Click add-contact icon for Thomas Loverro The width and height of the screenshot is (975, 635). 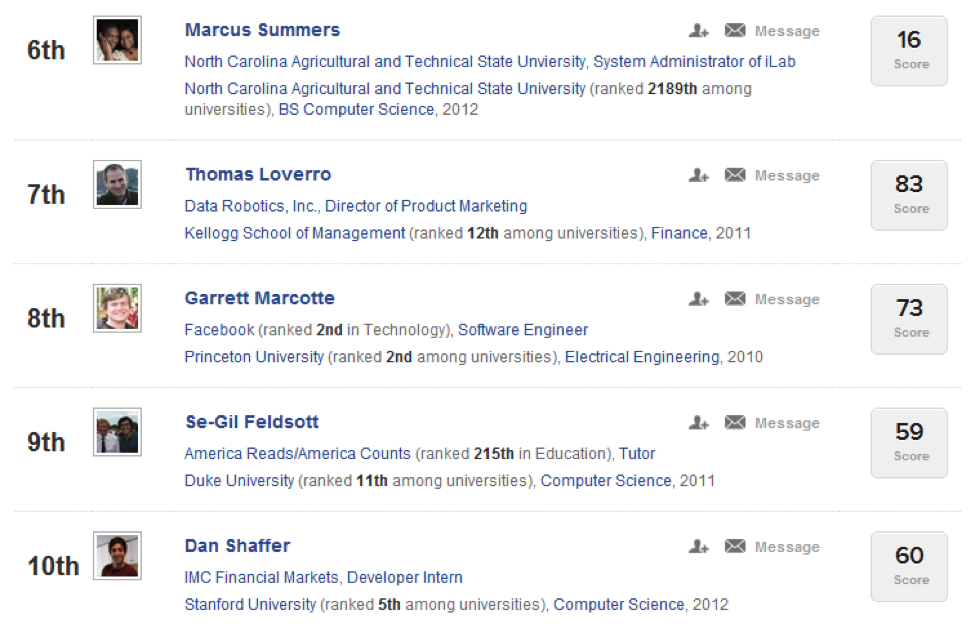699,175
